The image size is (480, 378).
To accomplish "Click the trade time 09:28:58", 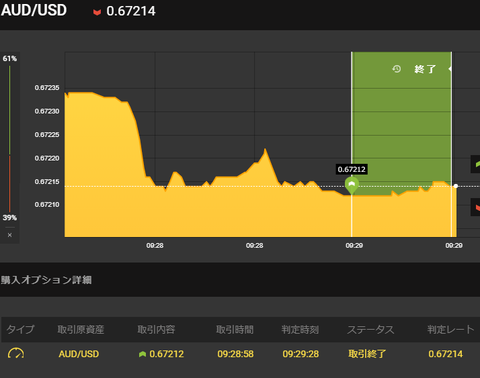I will click(x=235, y=354).
